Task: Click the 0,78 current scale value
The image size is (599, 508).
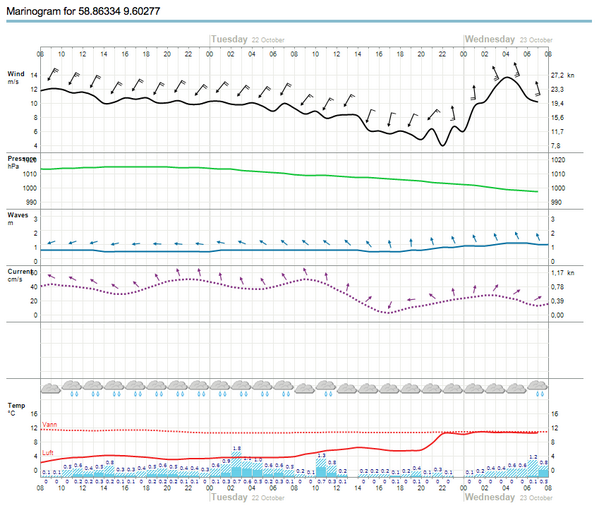Action: coord(557,287)
